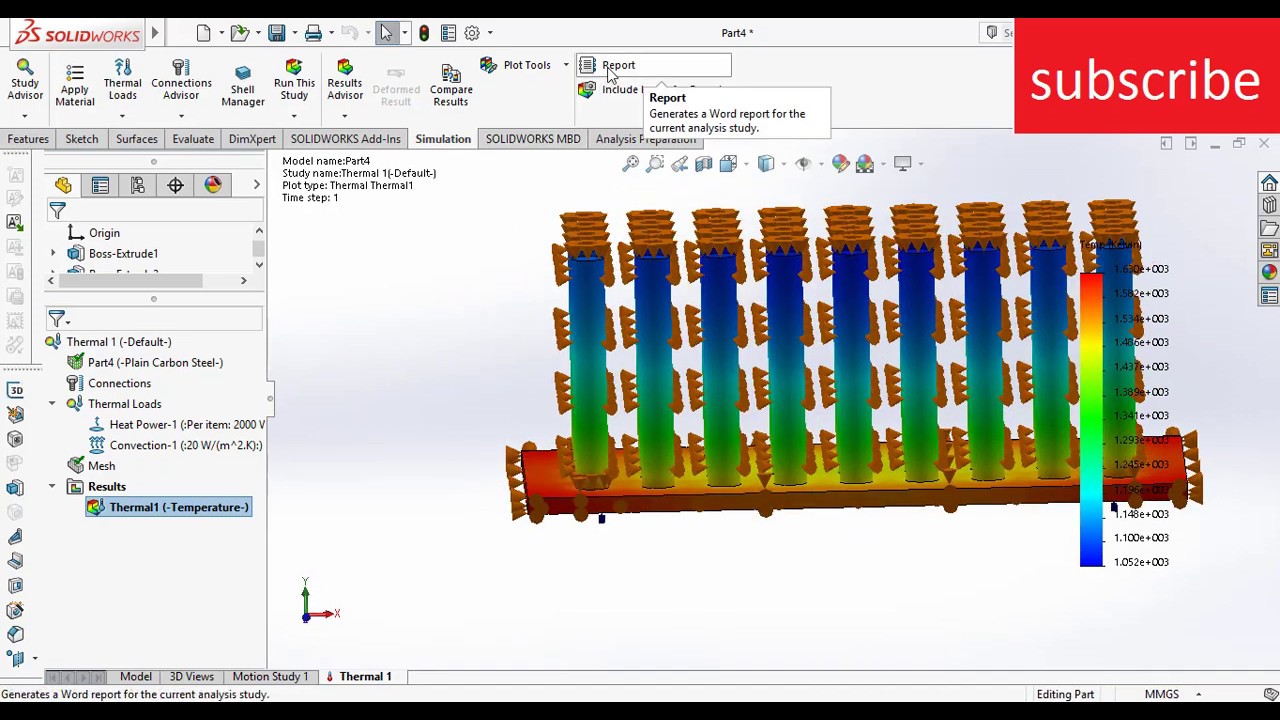
Task: Open File Properties icon in title toolbar
Action: coord(448,33)
